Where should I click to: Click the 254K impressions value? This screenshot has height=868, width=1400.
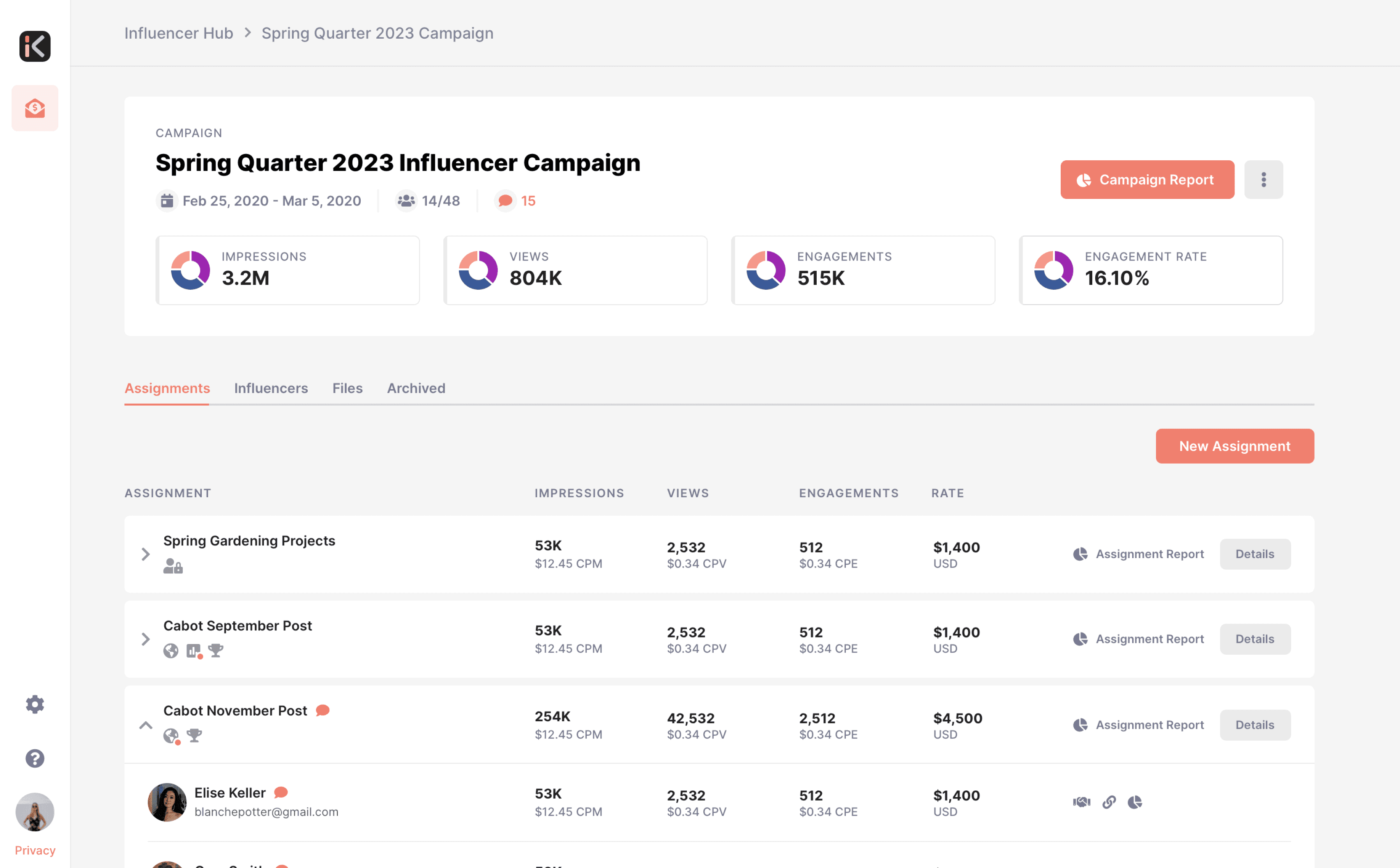(x=553, y=716)
